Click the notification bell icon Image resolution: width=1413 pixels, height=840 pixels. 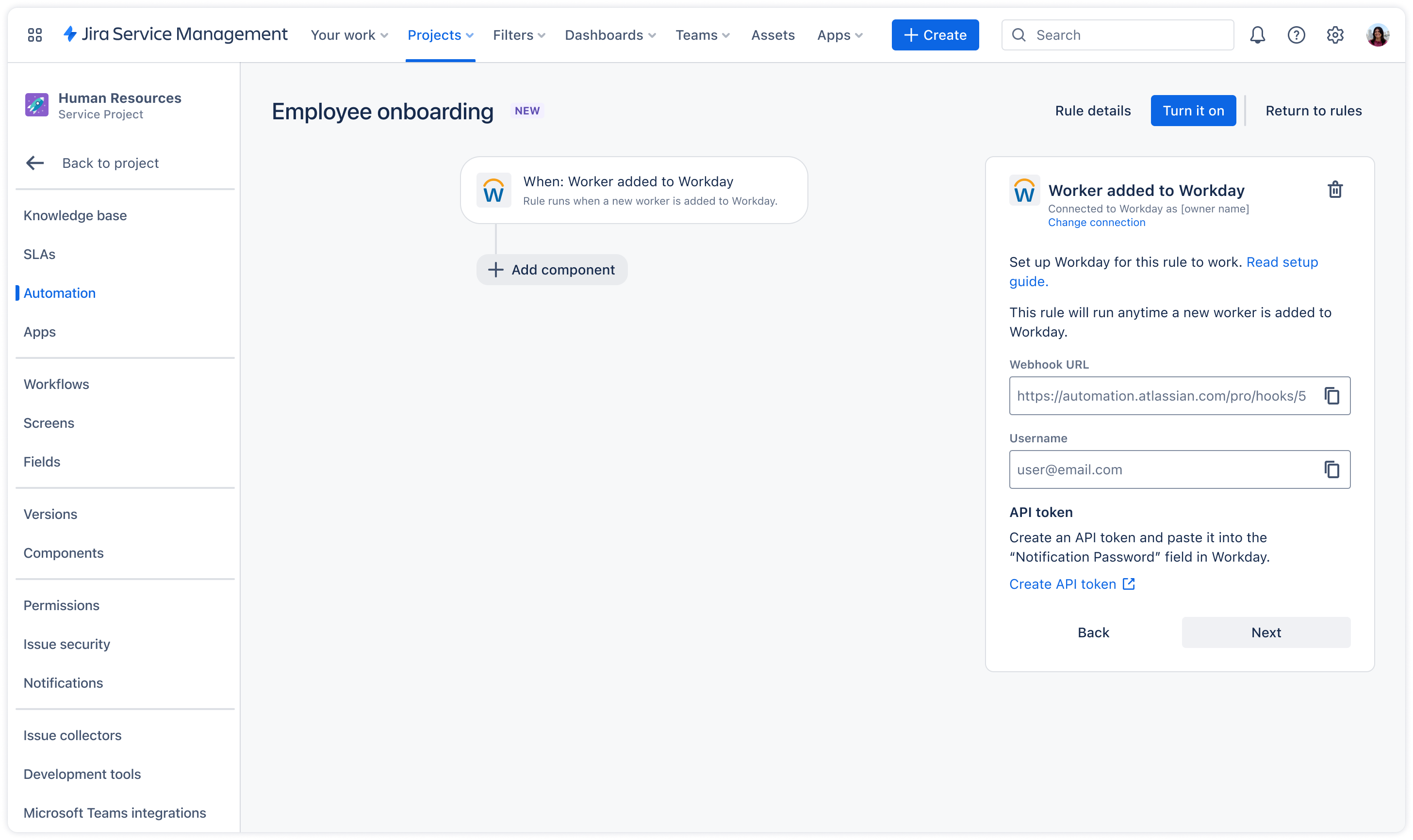click(x=1257, y=34)
